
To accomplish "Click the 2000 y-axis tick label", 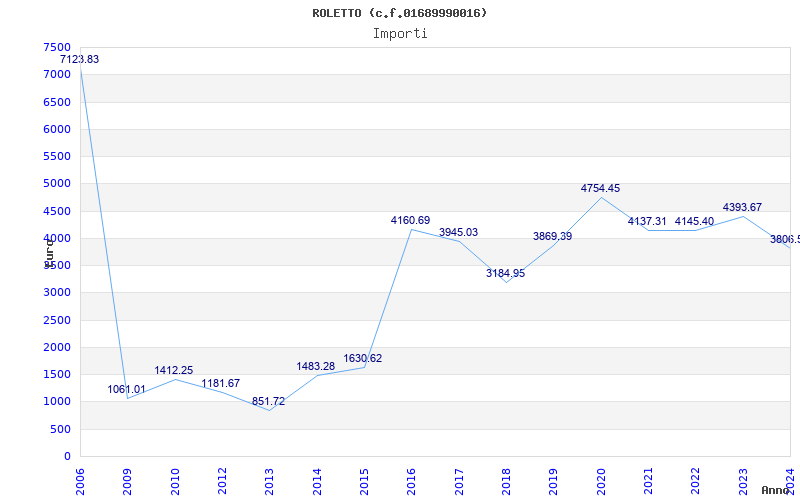I will [x=57, y=347].
